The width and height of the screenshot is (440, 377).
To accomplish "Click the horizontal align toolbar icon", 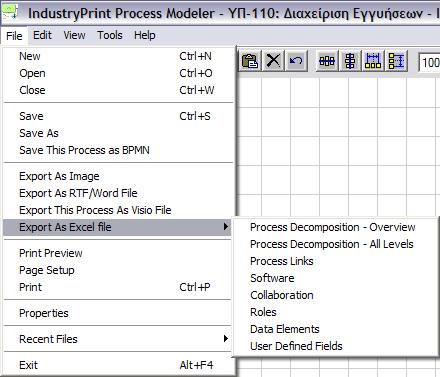I will click(327, 61).
